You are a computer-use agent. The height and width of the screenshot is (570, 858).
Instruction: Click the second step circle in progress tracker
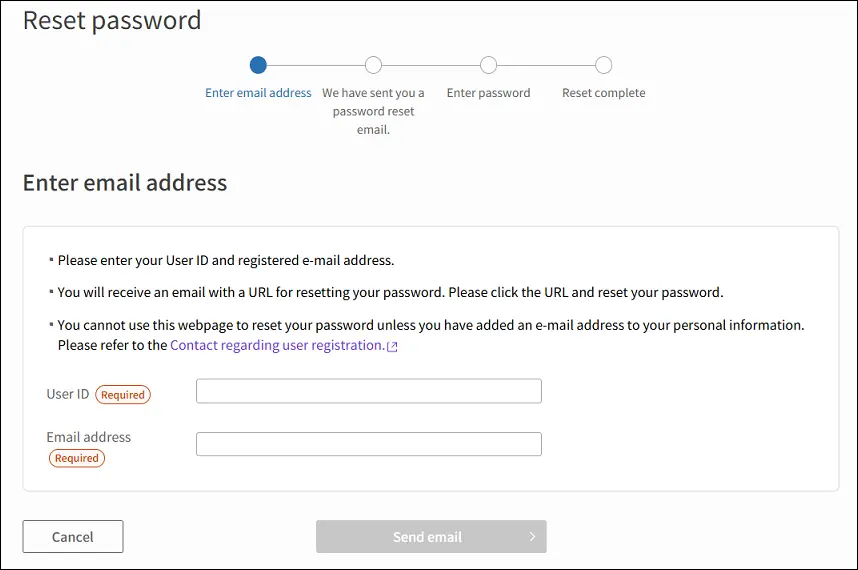pos(373,65)
